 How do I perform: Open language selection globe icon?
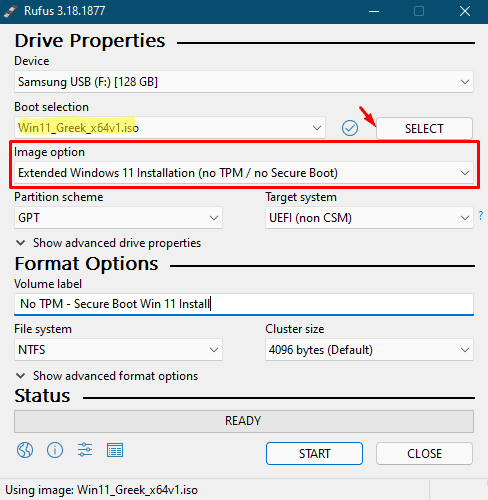click(25, 450)
